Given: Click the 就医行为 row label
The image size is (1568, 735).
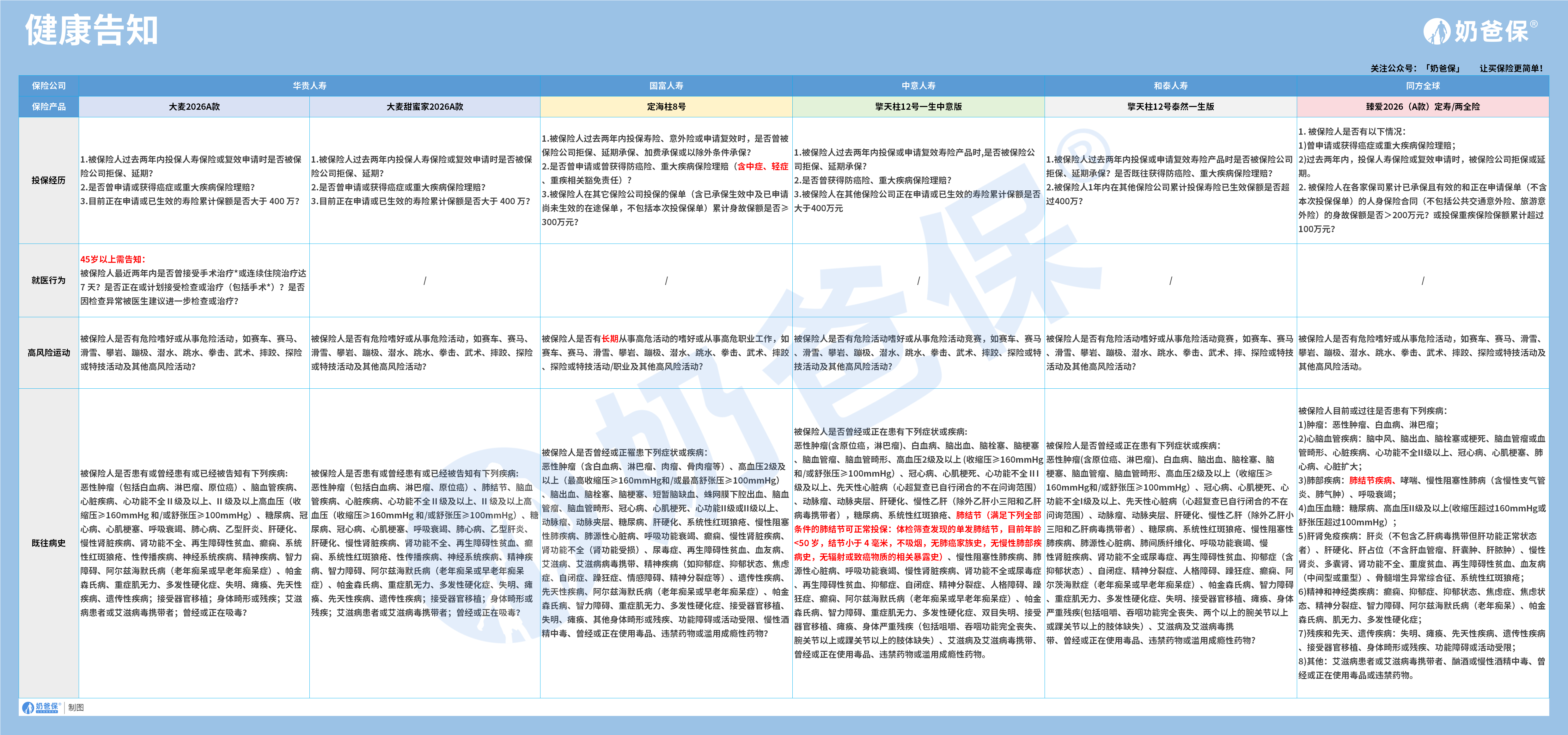Looking at the screenshot, I should pyautogui.click(x=49, y=280).
